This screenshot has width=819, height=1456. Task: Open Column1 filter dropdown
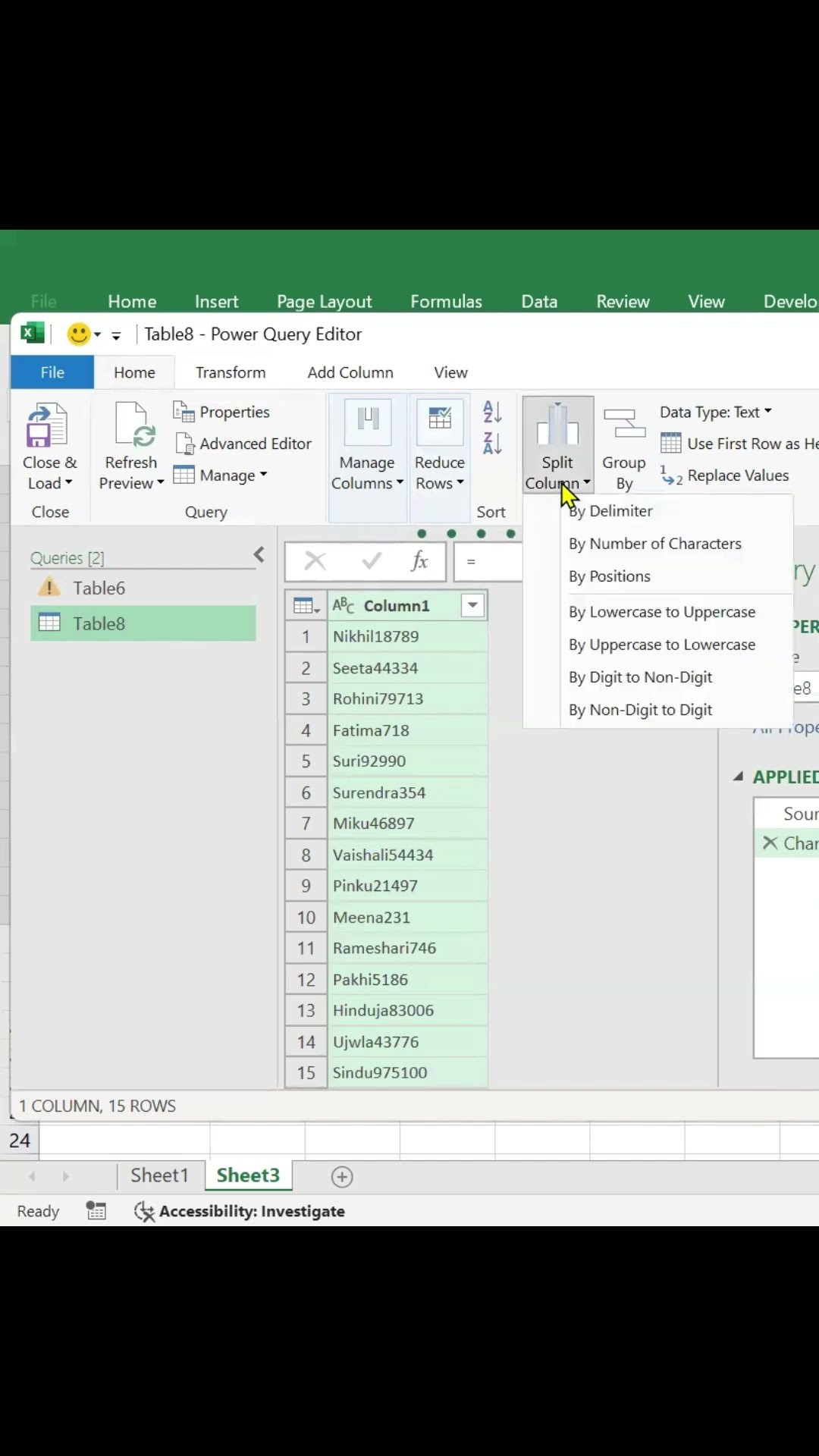tap(472, 605)
